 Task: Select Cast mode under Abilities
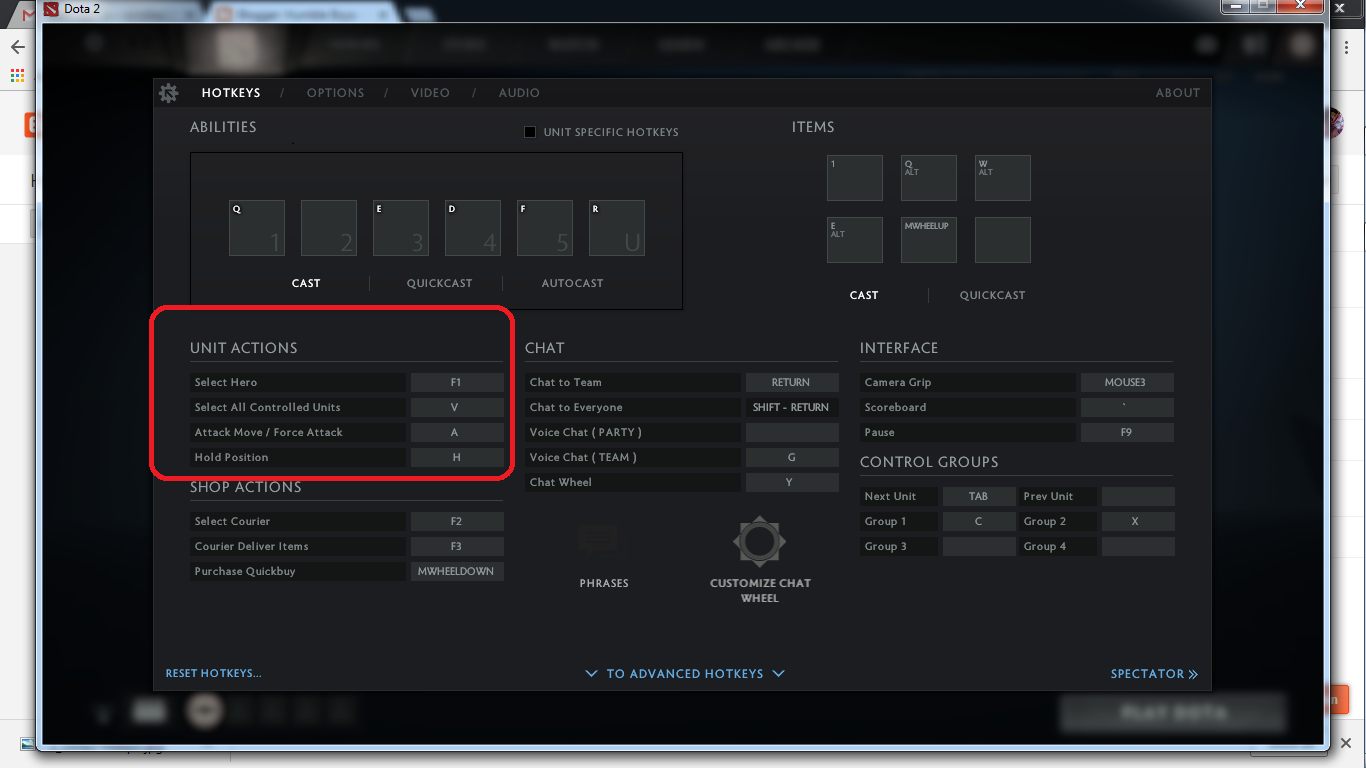click(306, 283)
